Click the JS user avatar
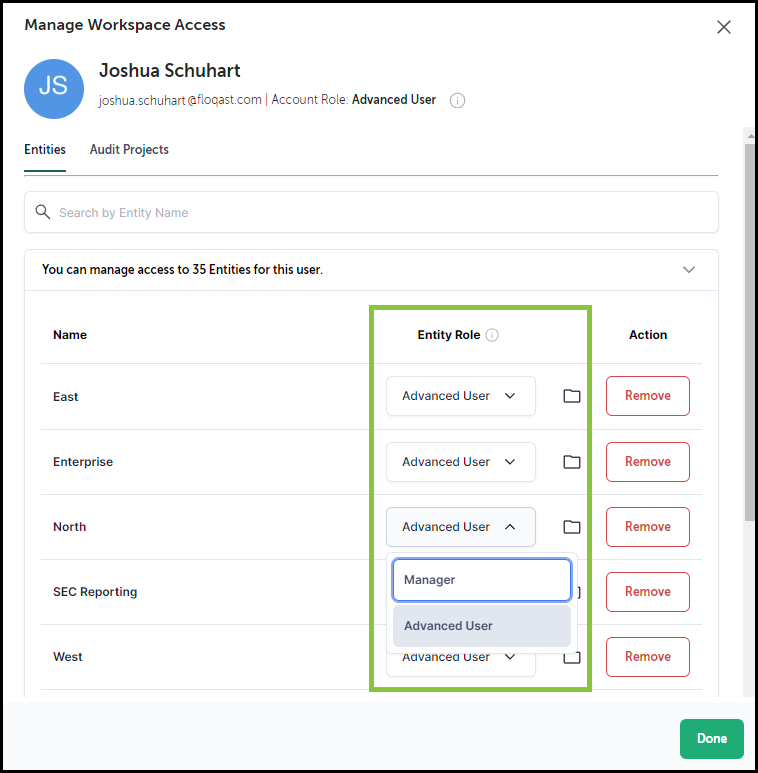This screenshot has width=758, height=773. pyautogui.click(x=54, y=89)
